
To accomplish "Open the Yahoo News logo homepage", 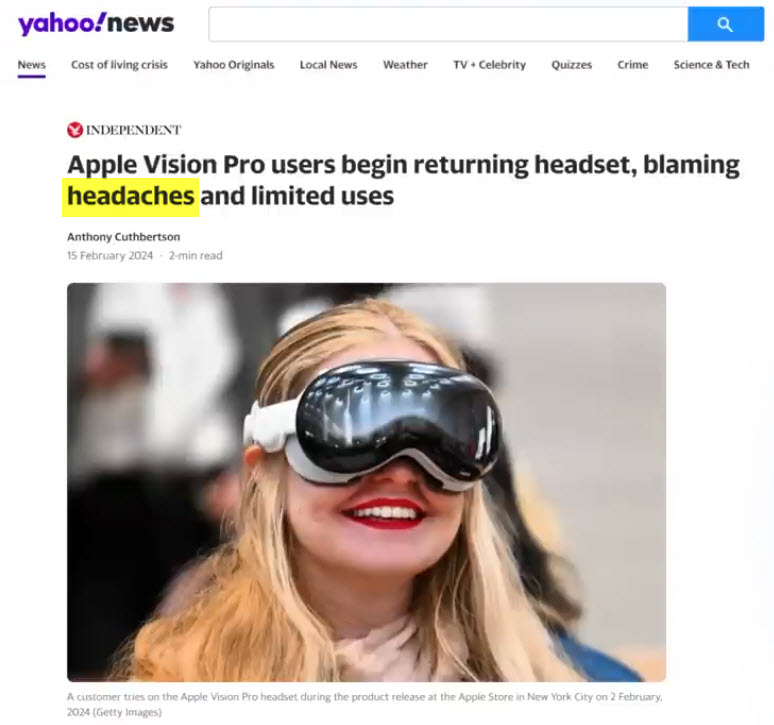I will click(x=96, y=23).
